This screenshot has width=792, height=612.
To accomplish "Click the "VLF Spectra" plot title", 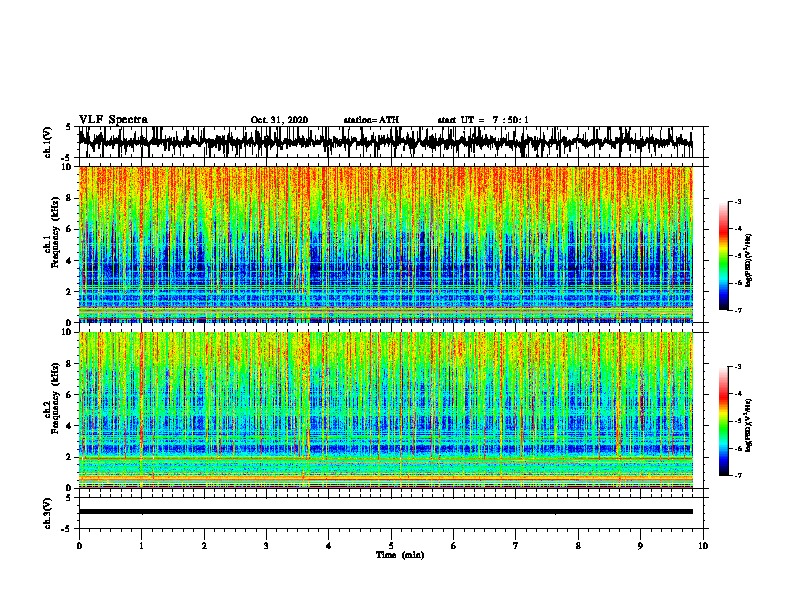I will coord(113,120).
